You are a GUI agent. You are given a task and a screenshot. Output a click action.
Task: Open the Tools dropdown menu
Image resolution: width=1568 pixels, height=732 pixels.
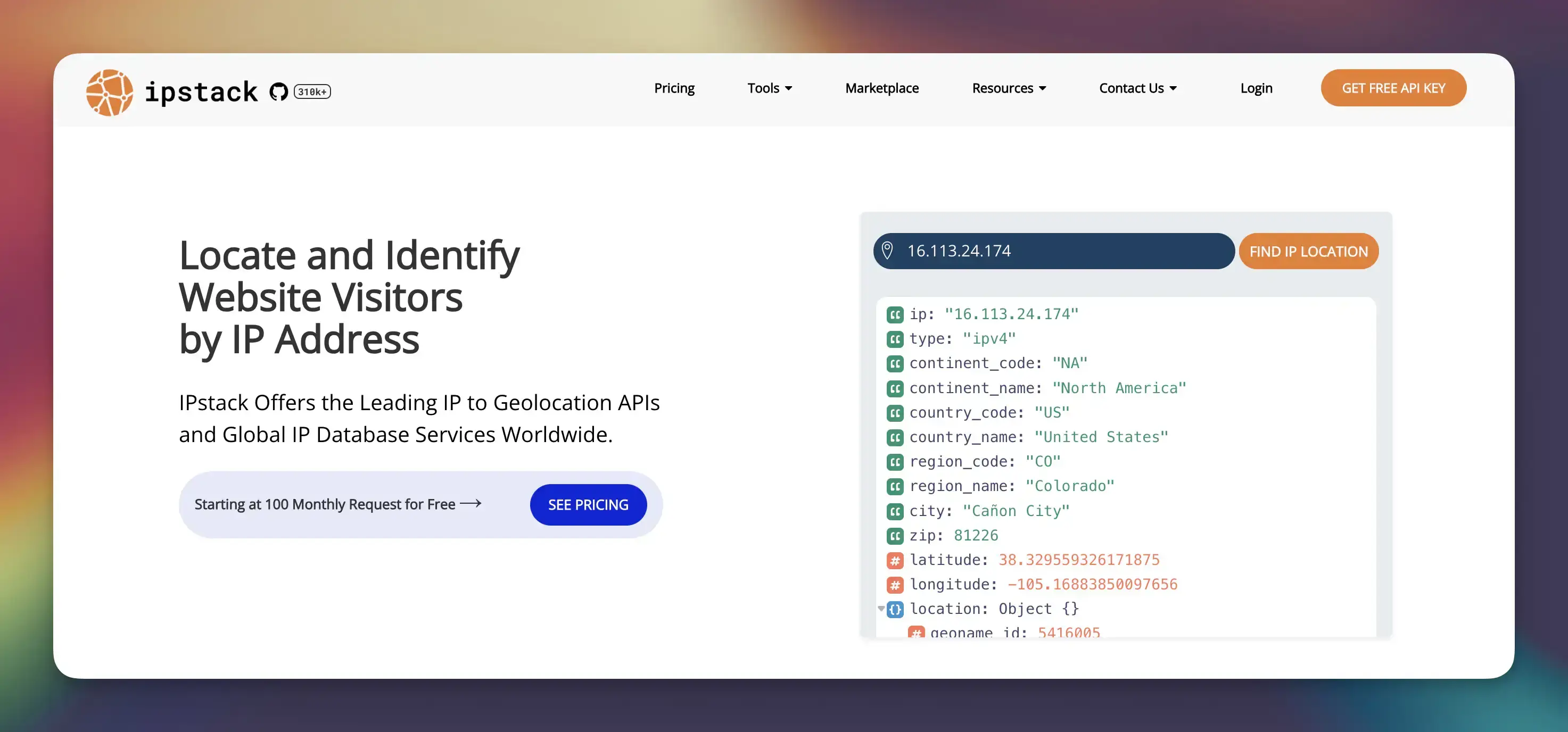770,88
